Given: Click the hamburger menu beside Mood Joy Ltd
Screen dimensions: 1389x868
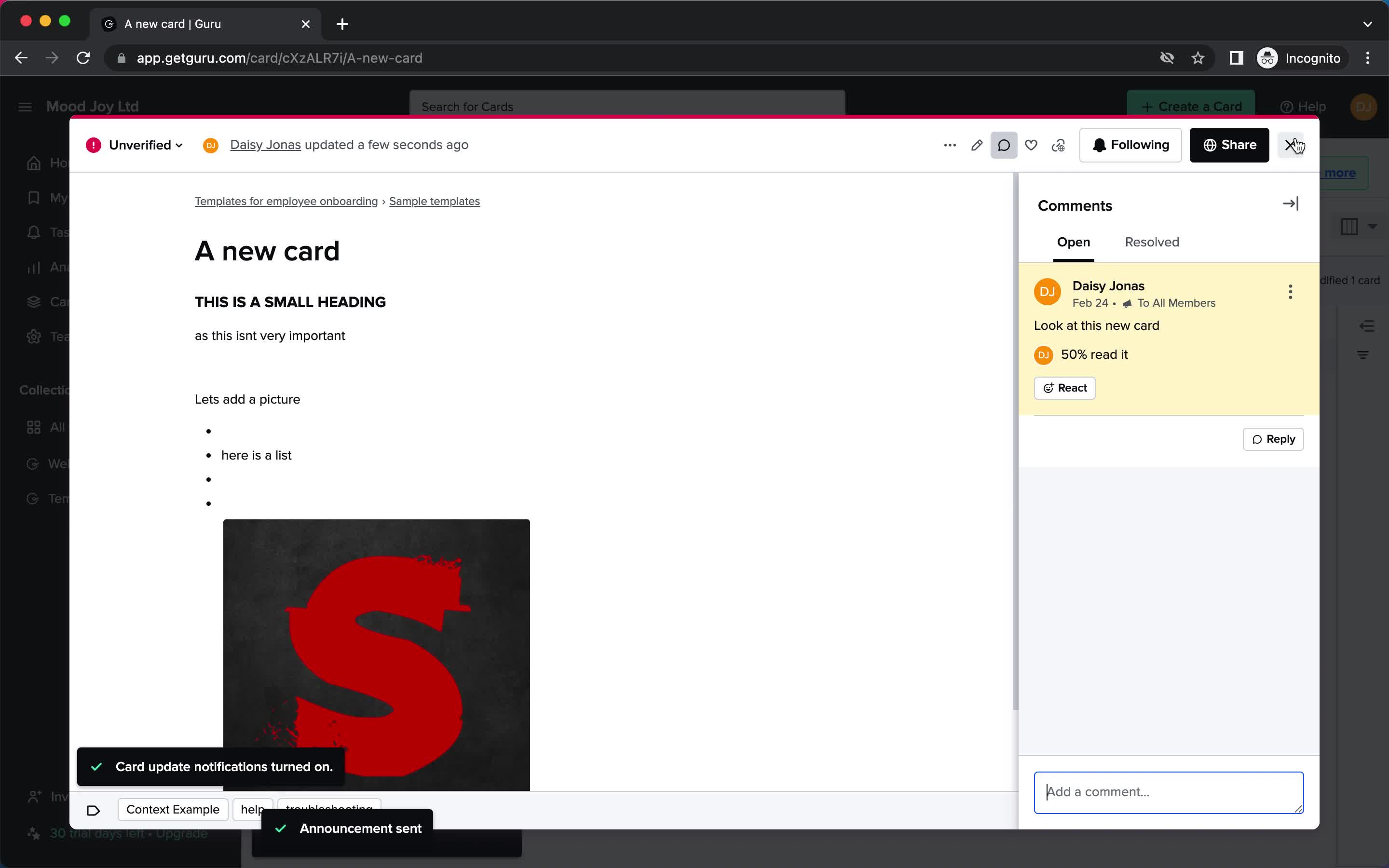Looking at the screenshot, I should pyautogui.click(x=25, y=107).
